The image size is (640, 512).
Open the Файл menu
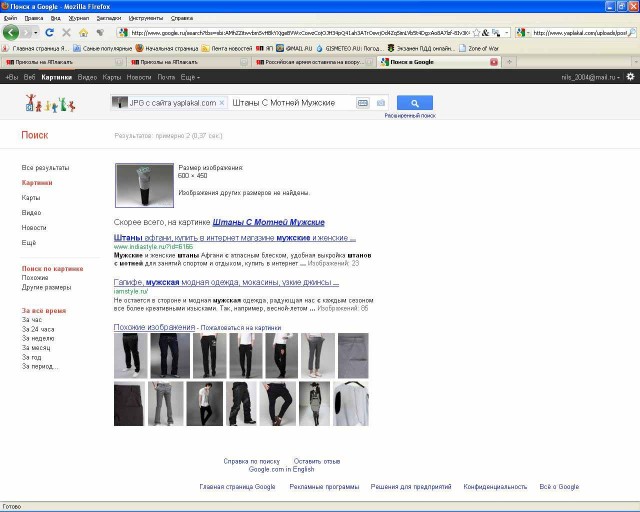(11, 18)
